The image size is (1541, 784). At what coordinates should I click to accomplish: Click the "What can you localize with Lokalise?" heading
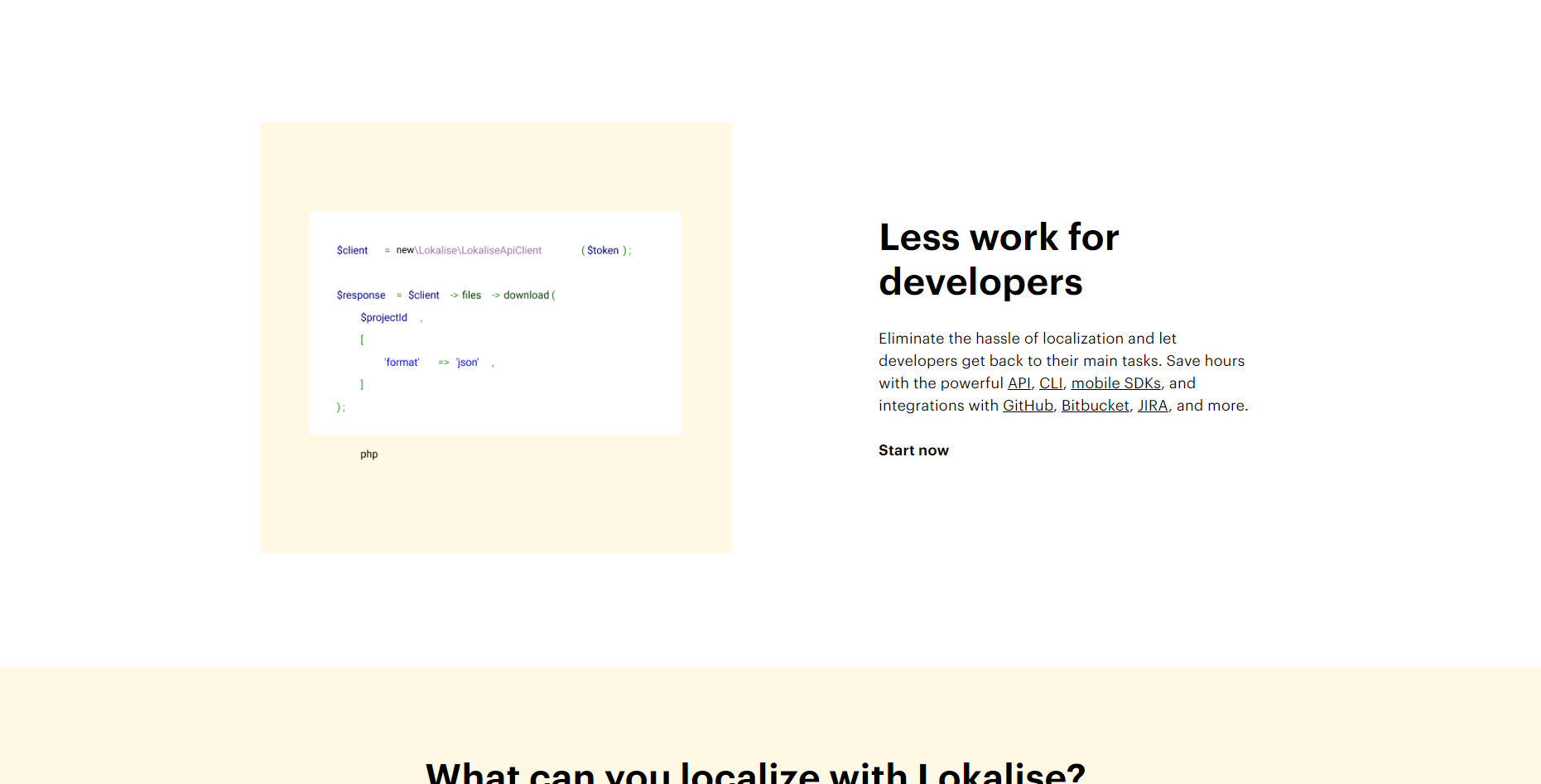(x=755, y=772)
